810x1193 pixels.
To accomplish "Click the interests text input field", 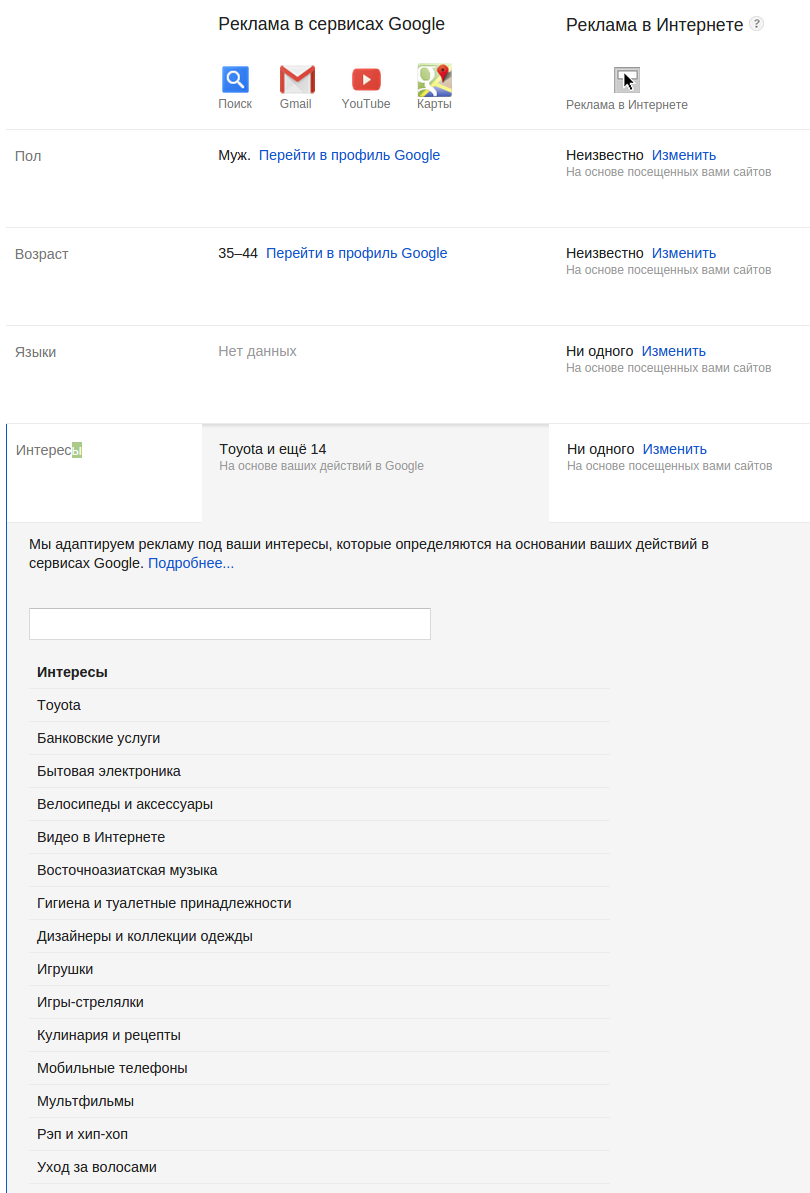I will coord(230,624).
